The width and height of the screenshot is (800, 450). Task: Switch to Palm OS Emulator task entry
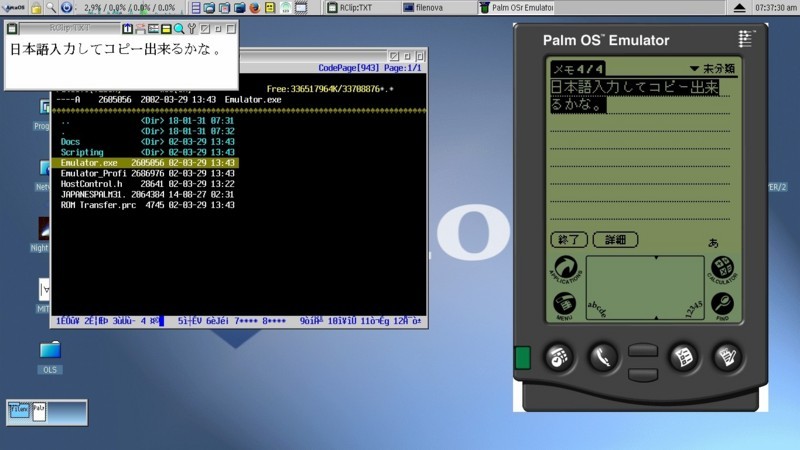click(516, 8)
